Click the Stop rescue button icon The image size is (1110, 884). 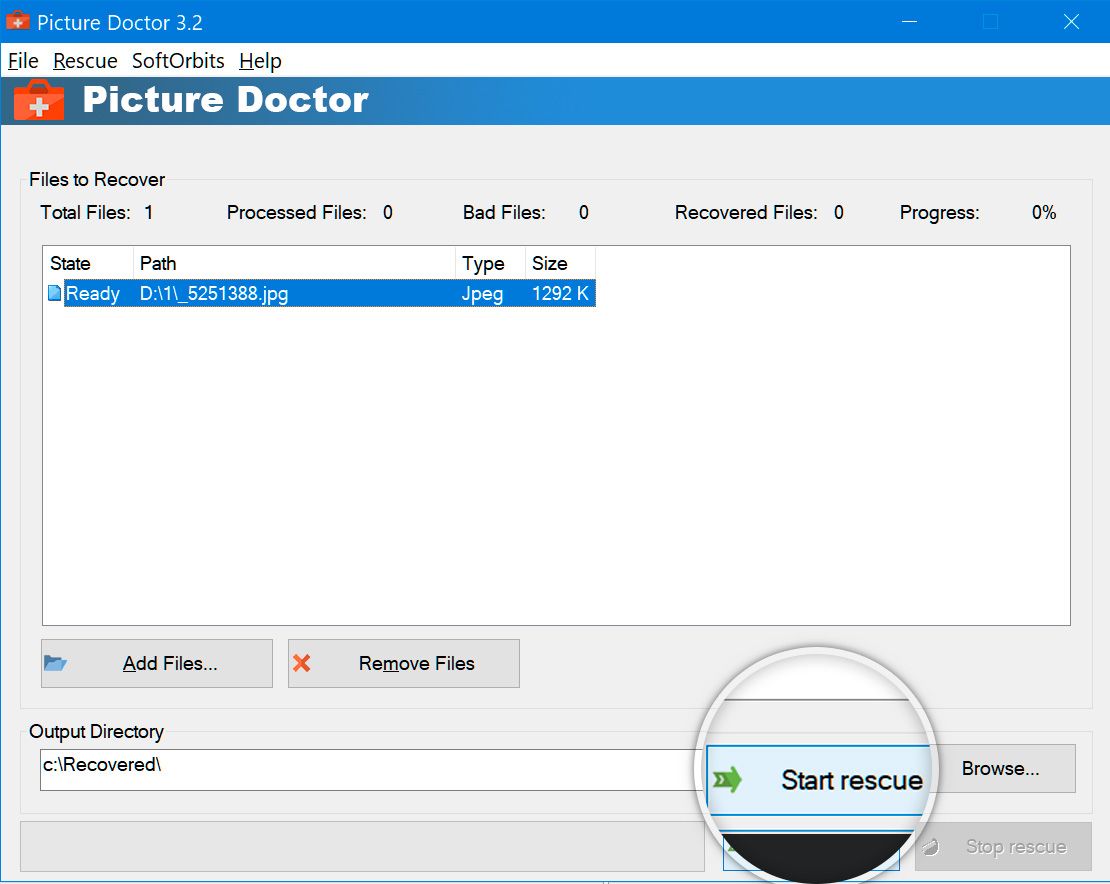coord(930,847)
